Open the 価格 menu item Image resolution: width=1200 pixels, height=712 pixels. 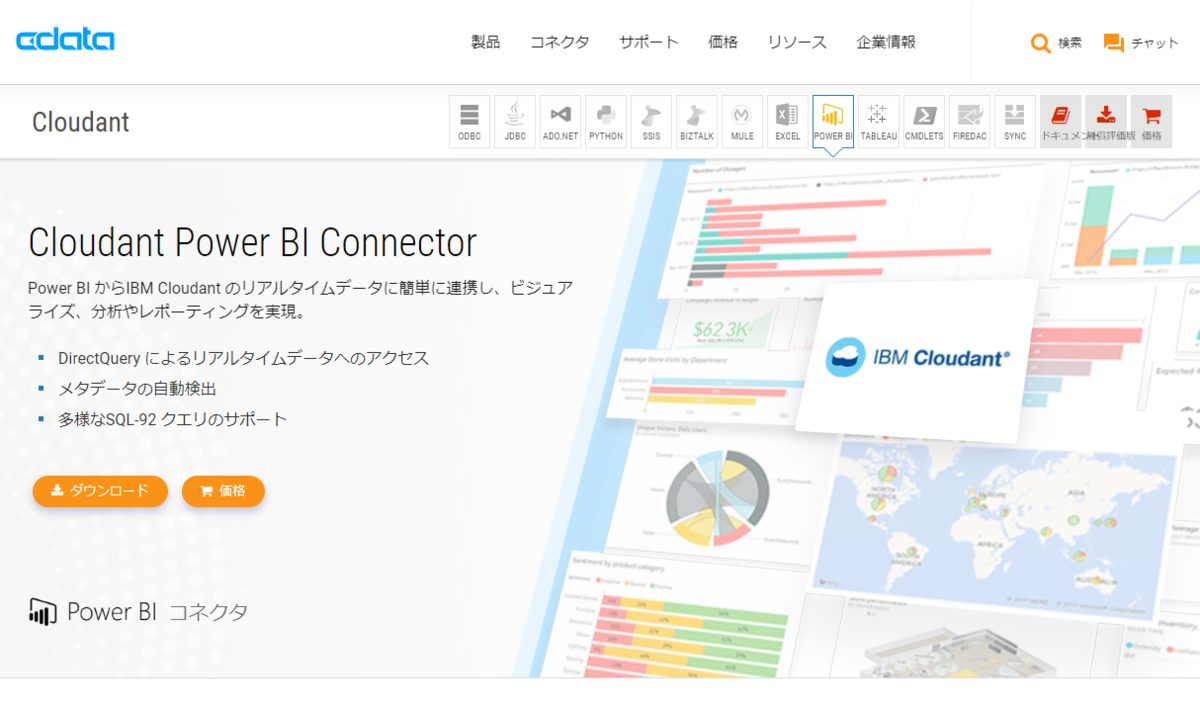pyautogui.click(x=722, y=42)
